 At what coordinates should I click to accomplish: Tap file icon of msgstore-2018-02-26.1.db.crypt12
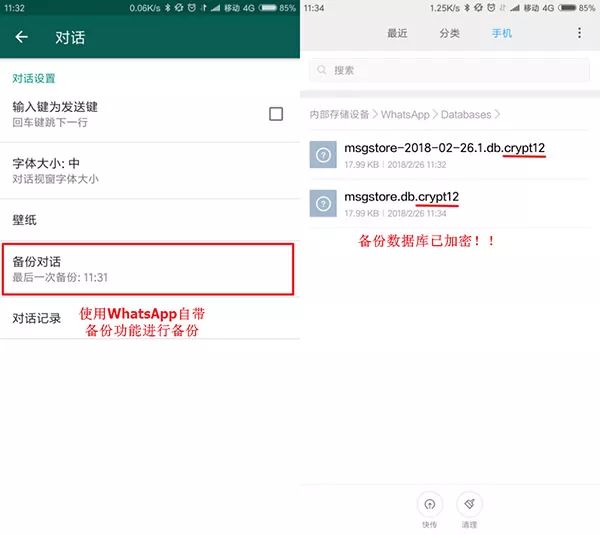point(323,155)
